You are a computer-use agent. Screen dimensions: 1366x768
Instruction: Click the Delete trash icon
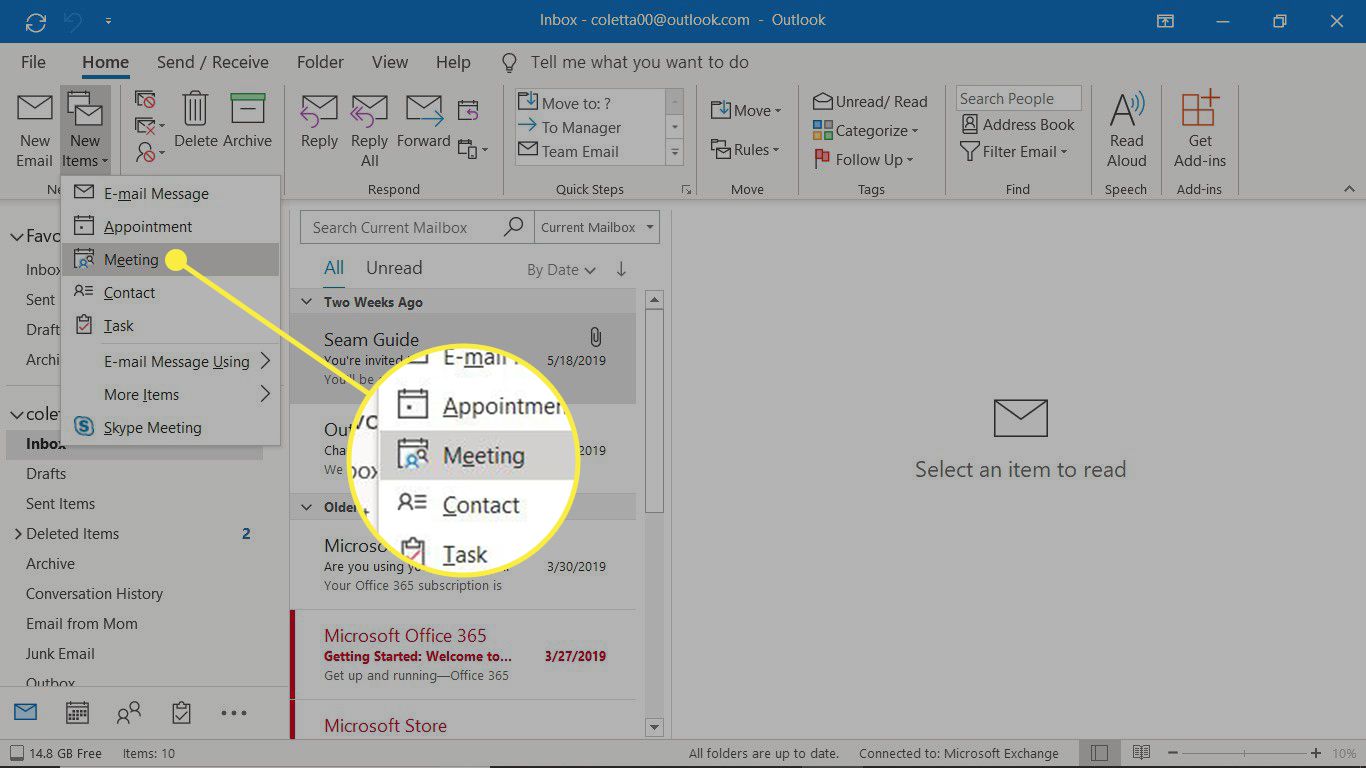click(195, 122)
